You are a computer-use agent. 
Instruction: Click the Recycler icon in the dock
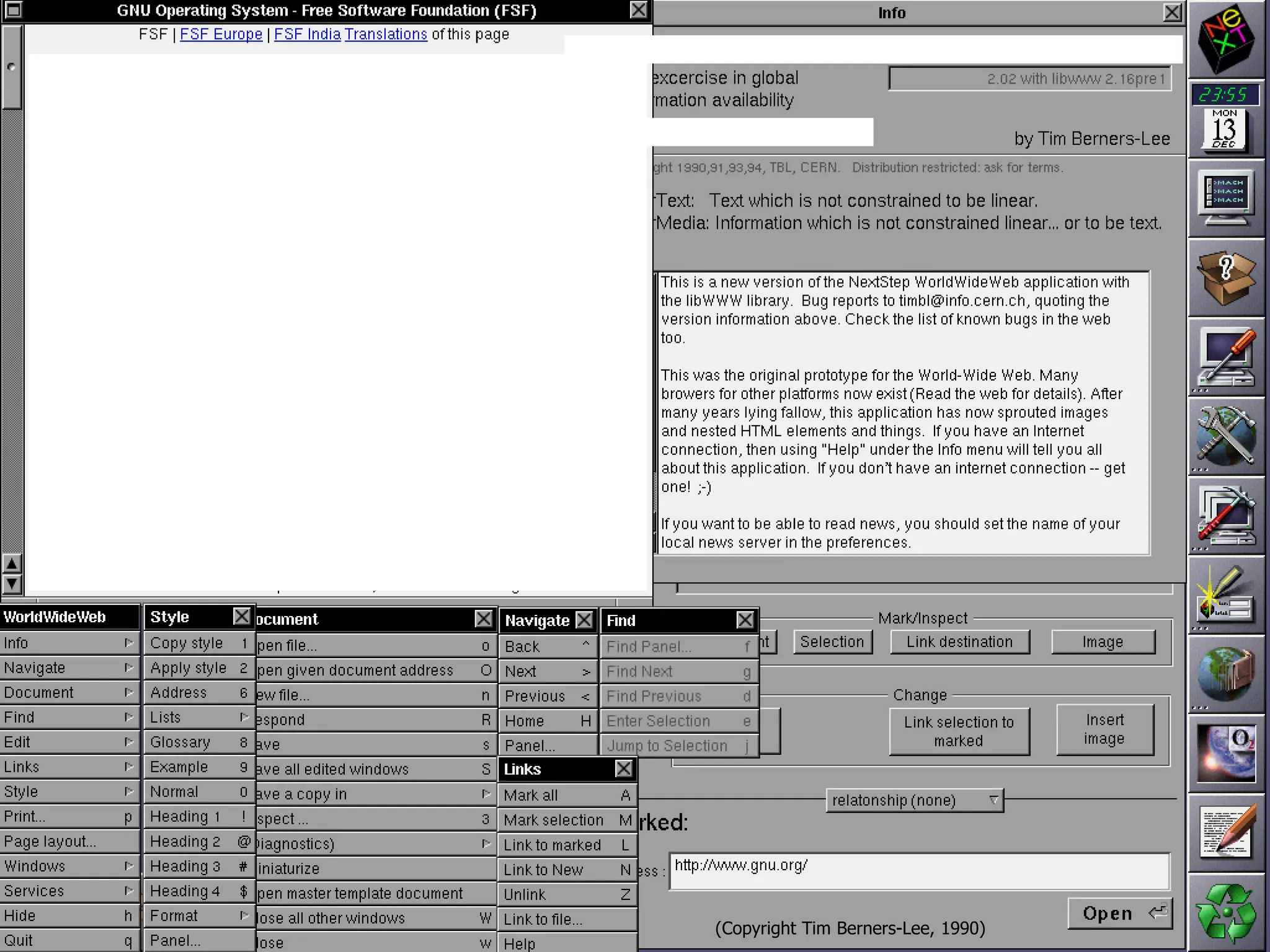pos(1226,912)
